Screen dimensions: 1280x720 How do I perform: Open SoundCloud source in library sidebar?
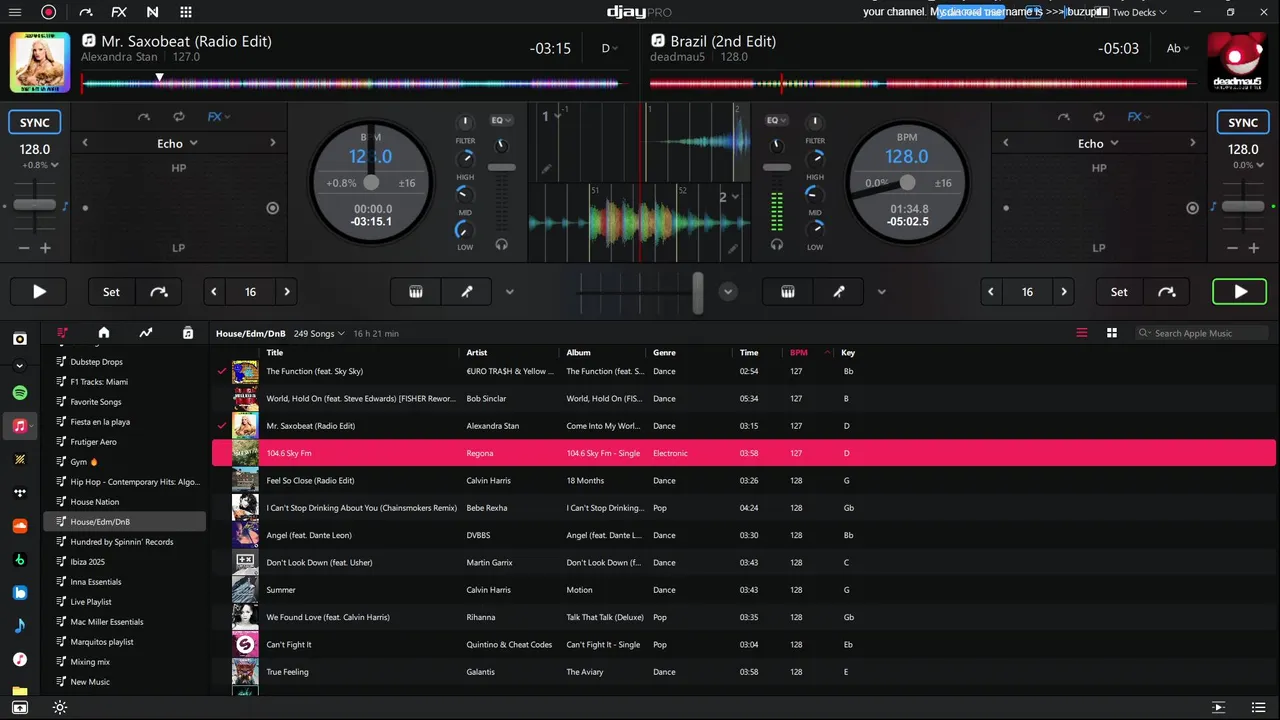point(19,526)
